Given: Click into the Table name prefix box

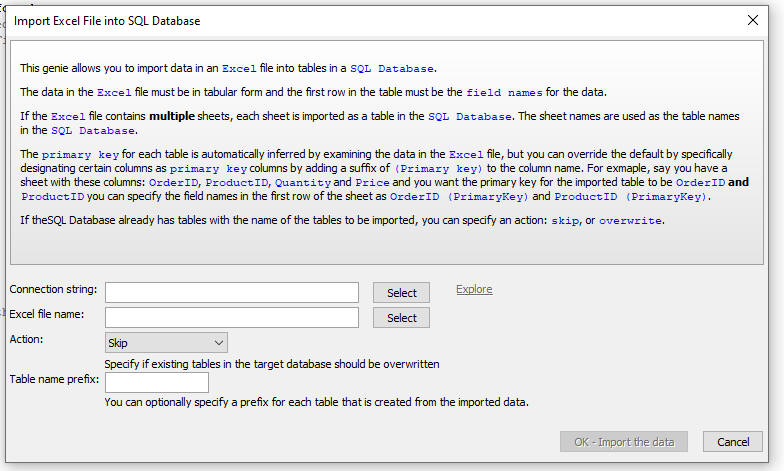Looking at the screenshot, I should click(x=156, y=382).
